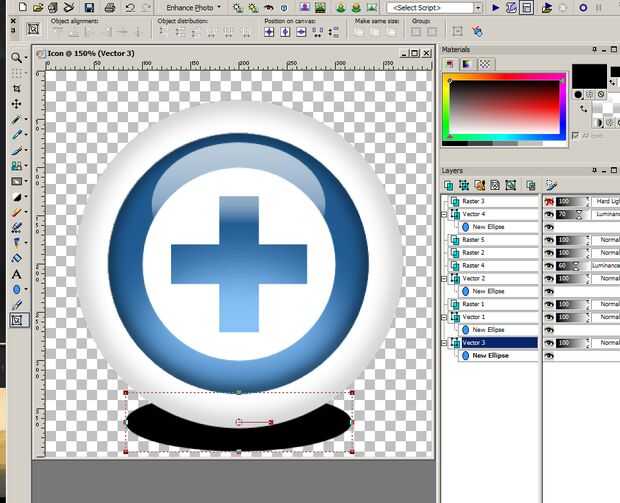Pin the Layers palette

pos(594,170)
